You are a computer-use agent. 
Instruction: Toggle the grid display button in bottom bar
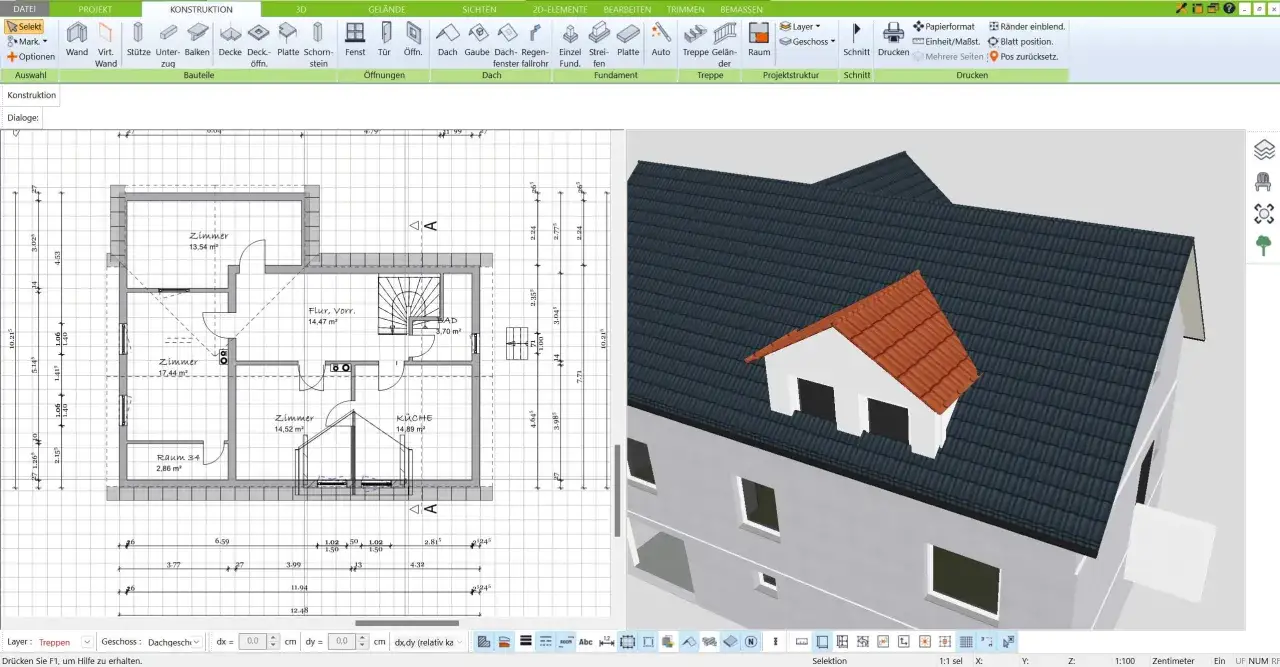(966, 641)
